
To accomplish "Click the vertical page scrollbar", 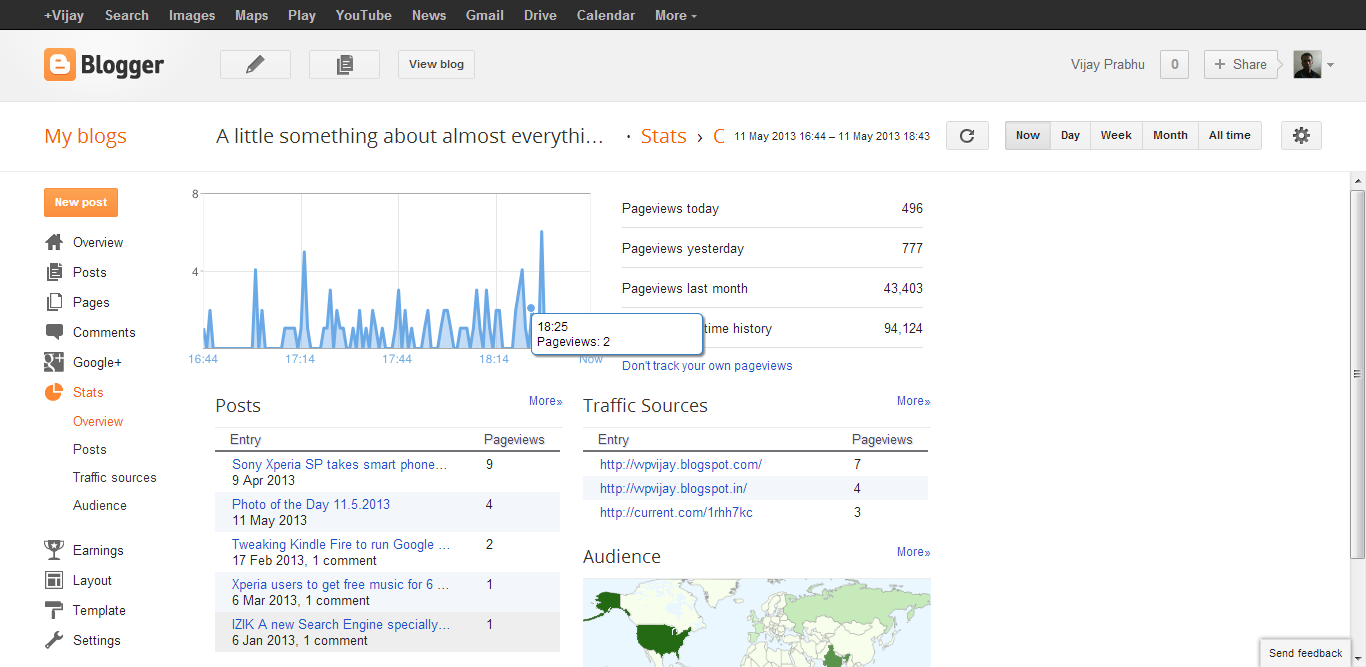I will (x=1357, y=374).
